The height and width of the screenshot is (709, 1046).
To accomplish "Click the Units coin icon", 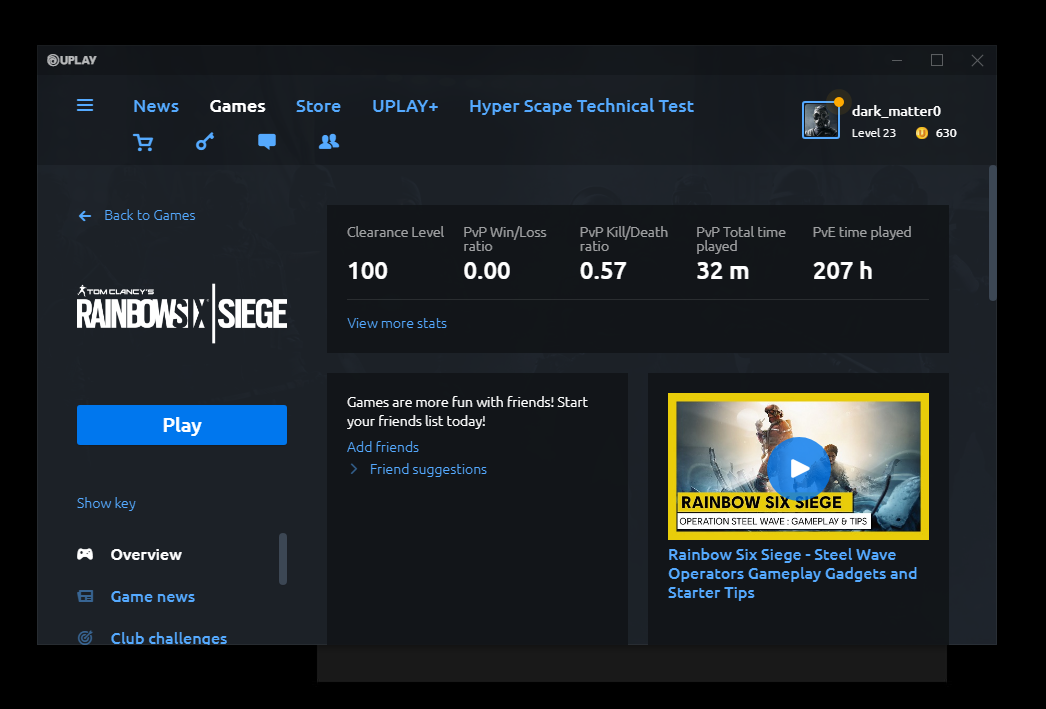I will [921, 133].
